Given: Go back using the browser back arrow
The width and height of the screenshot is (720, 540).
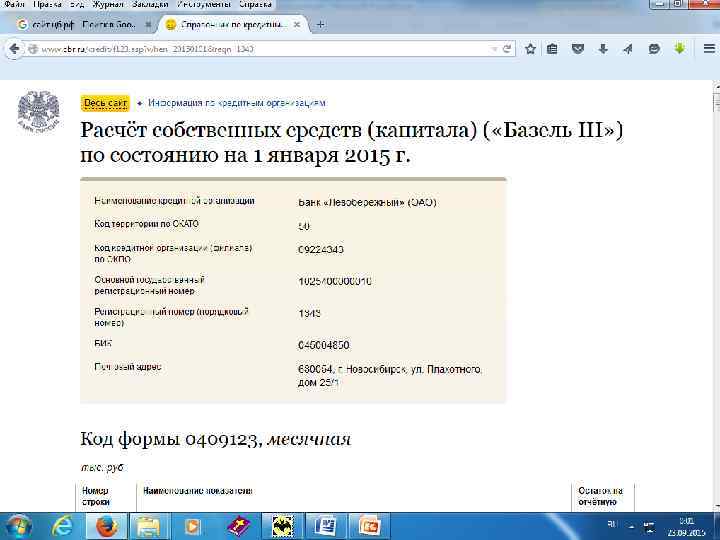Looking at the screenshot, I should (x=14, y=49).
